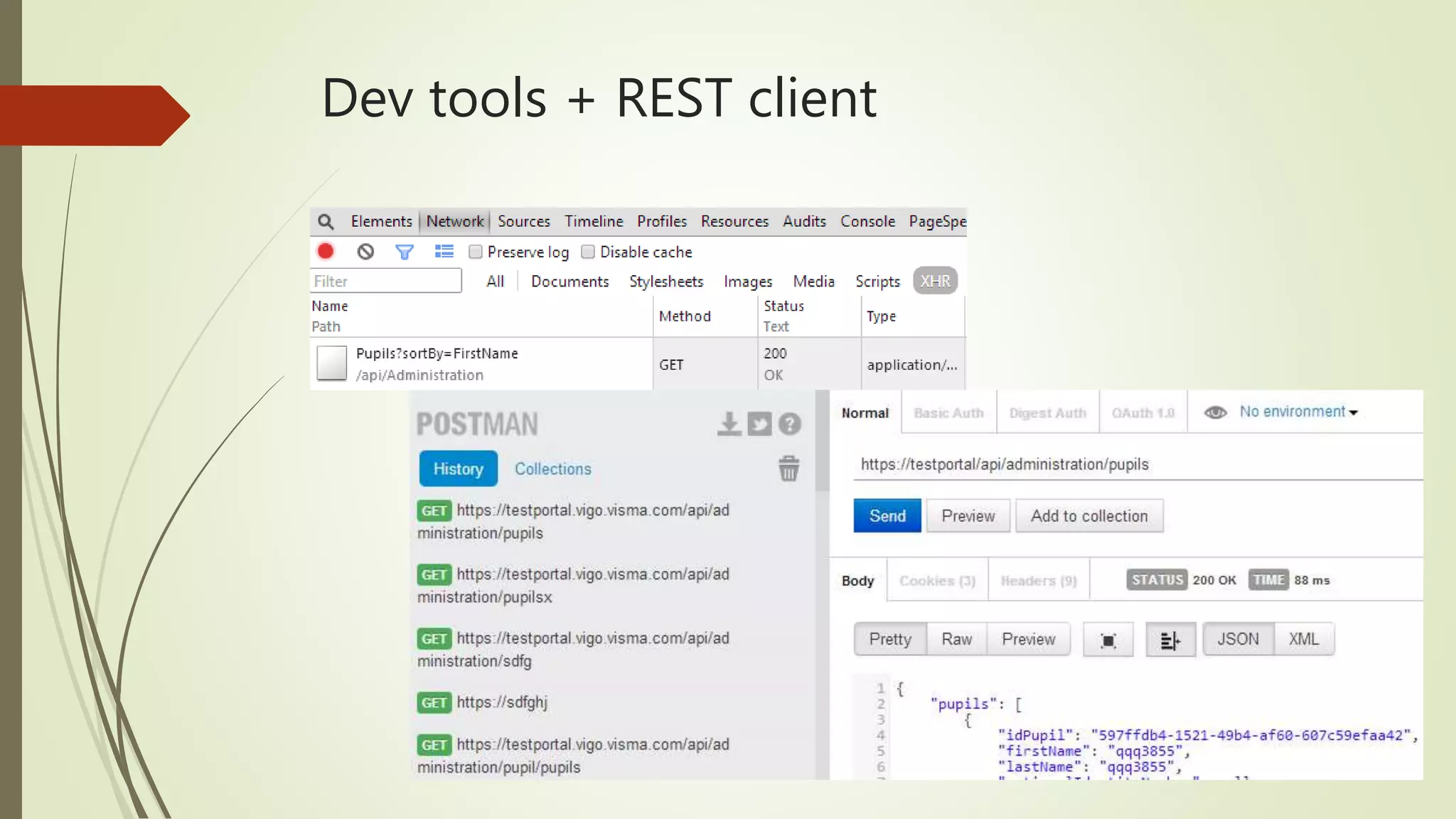
Task: Click the network Filter text field
Action: (x=386, y=281)
